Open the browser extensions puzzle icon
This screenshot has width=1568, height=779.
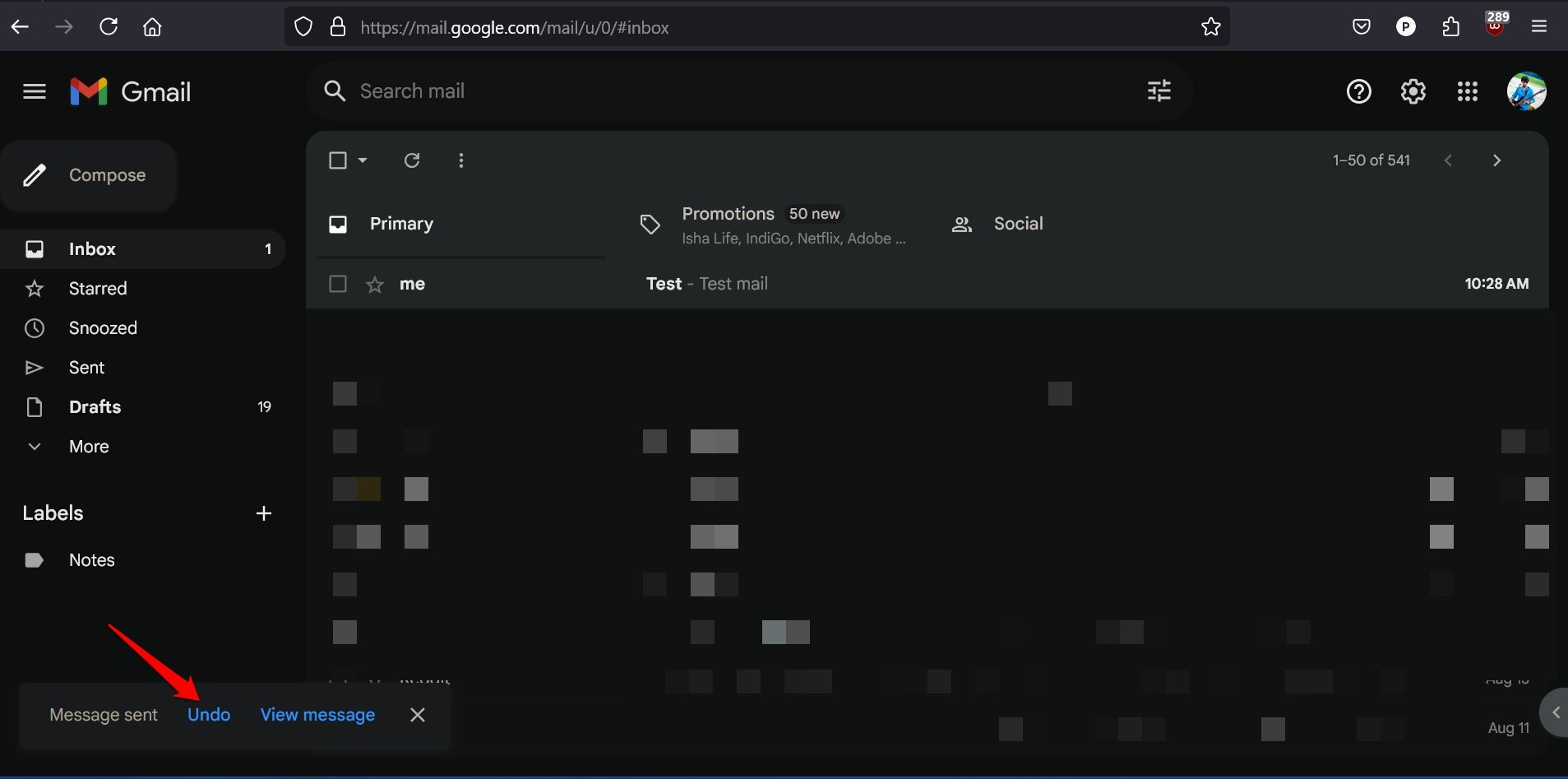(1450, 27)
